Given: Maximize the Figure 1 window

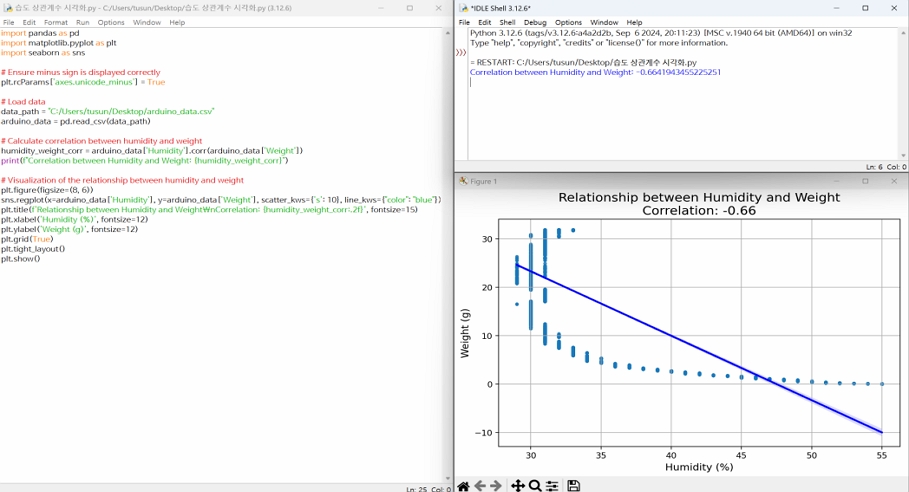Looking at the screenshot, I should coord(865,181).
